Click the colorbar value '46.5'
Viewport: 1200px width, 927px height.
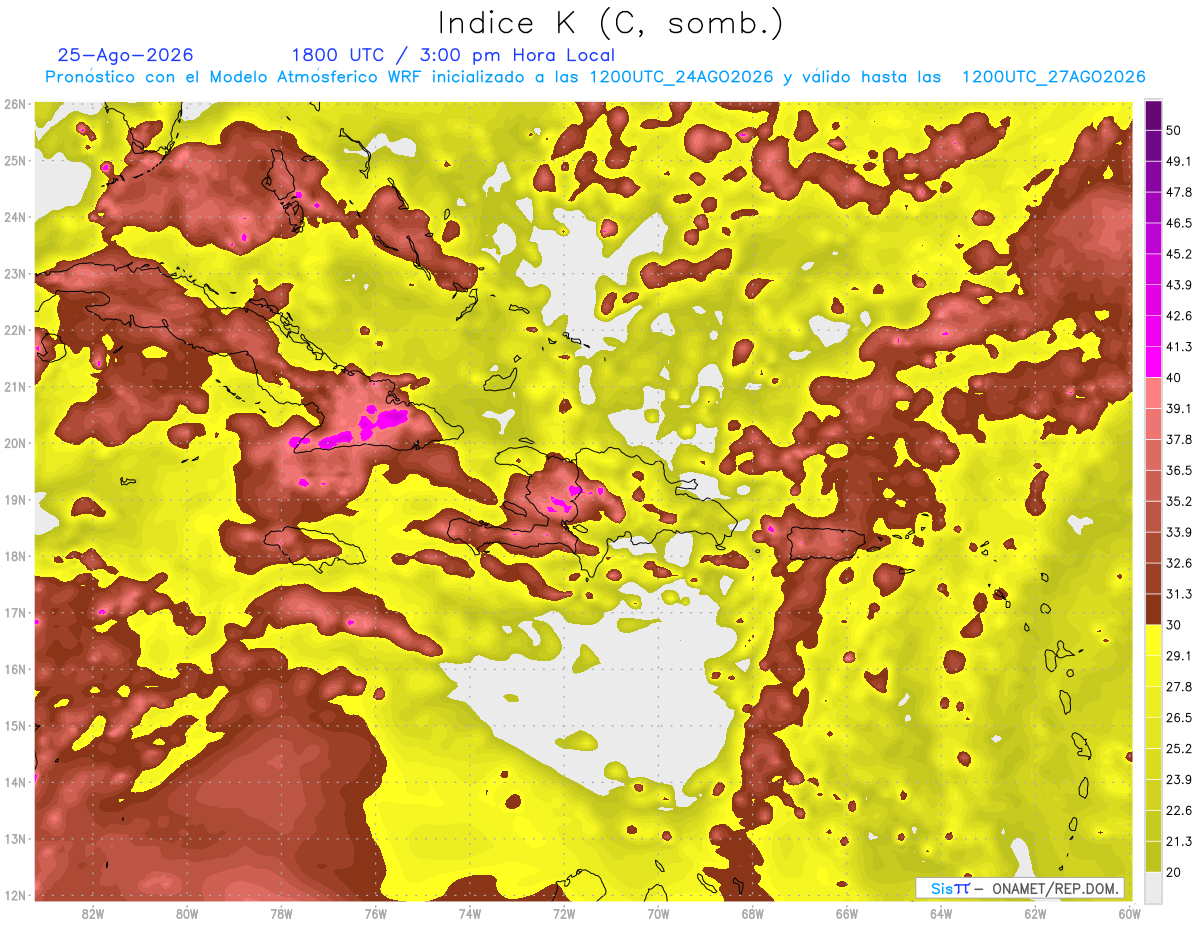point(1180,222)
